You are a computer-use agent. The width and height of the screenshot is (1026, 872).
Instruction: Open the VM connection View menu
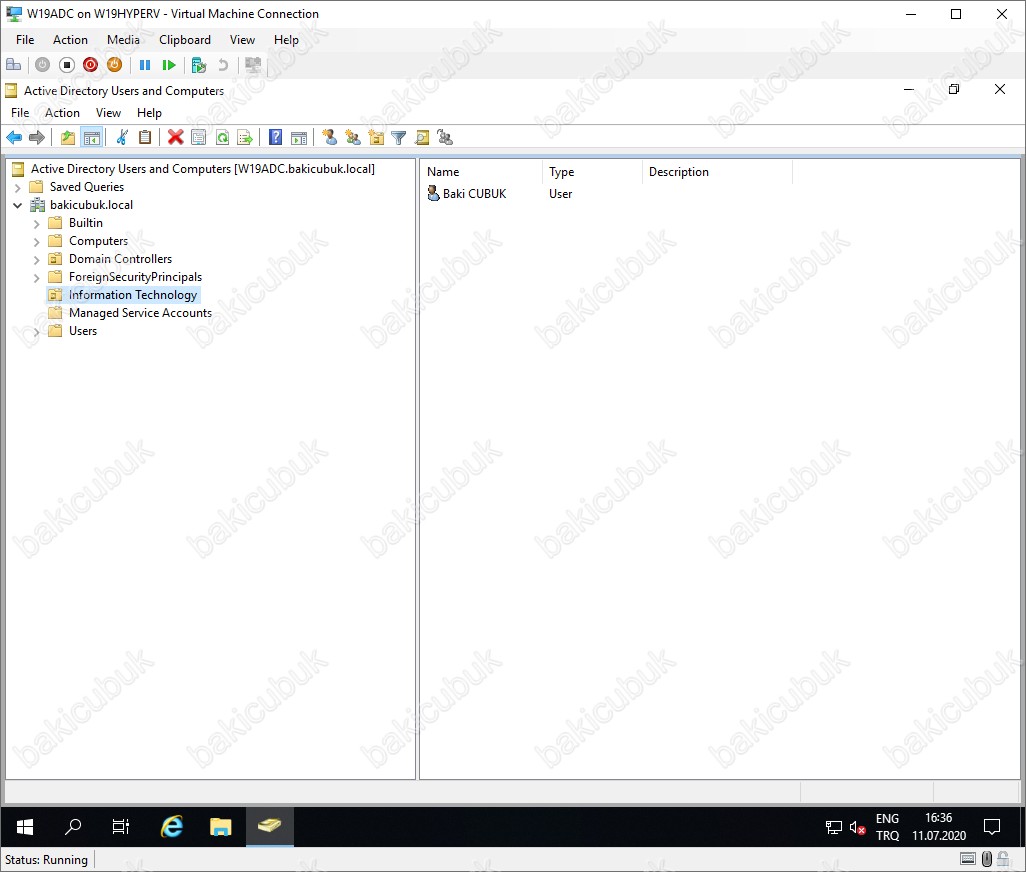click(242, 40)
